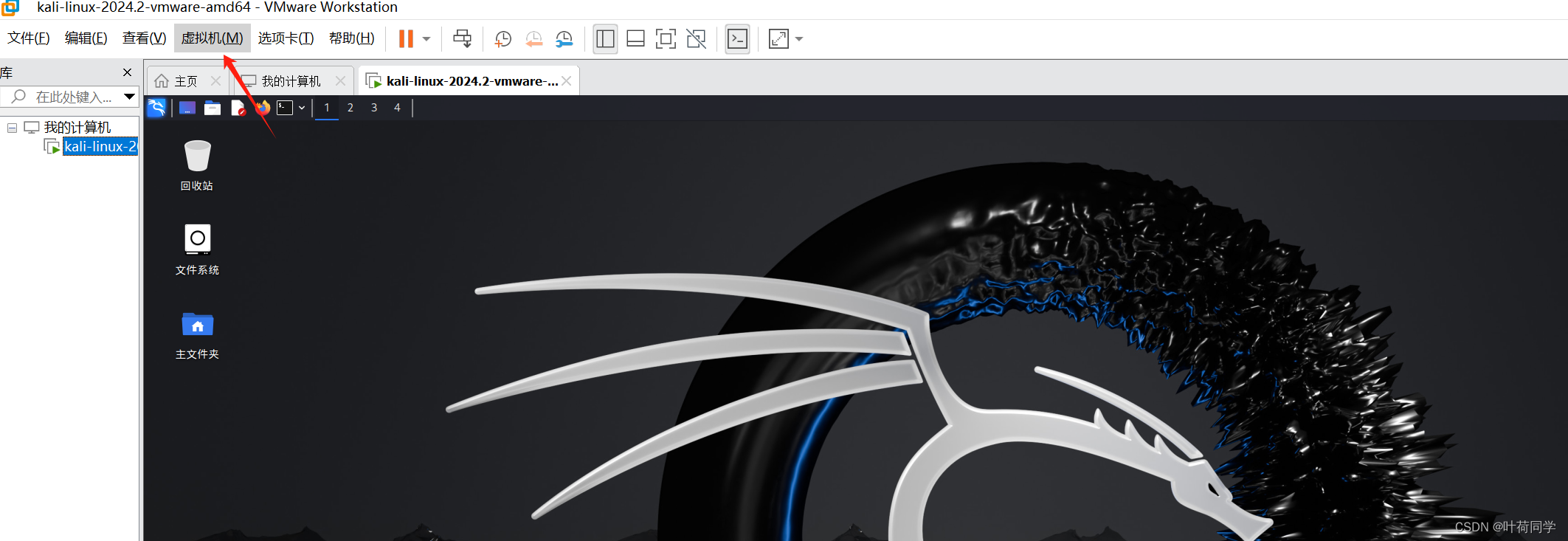
Task: Toggle the console view button
Action: tap(738, 38)
